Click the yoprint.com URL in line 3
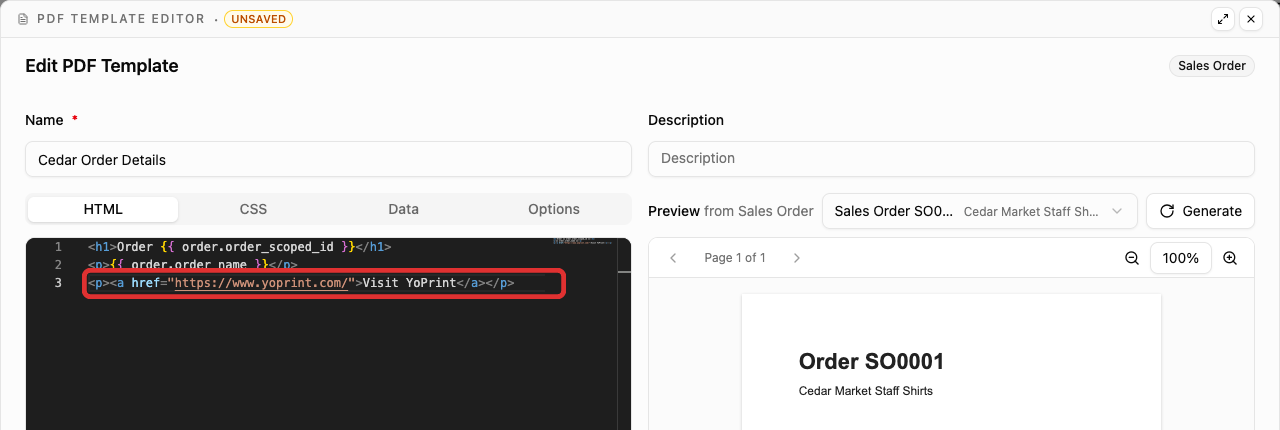The height and width of the screenshot is (430, 1280). tap(262, 283)
